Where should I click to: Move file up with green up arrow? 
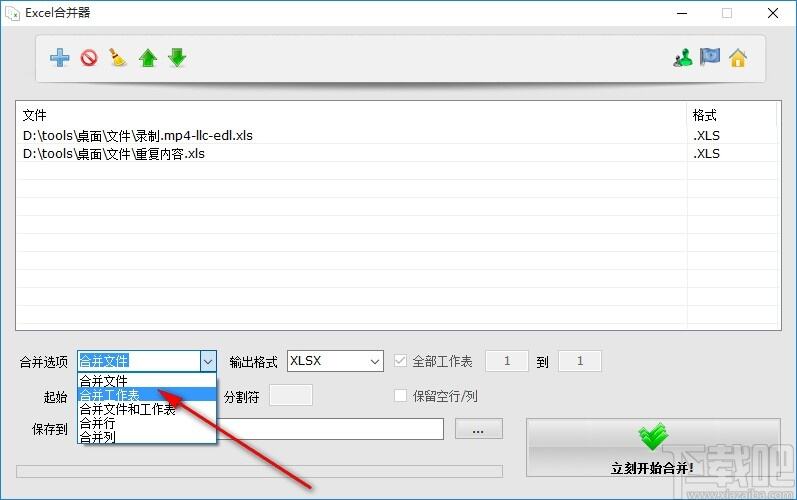(148, 58)
